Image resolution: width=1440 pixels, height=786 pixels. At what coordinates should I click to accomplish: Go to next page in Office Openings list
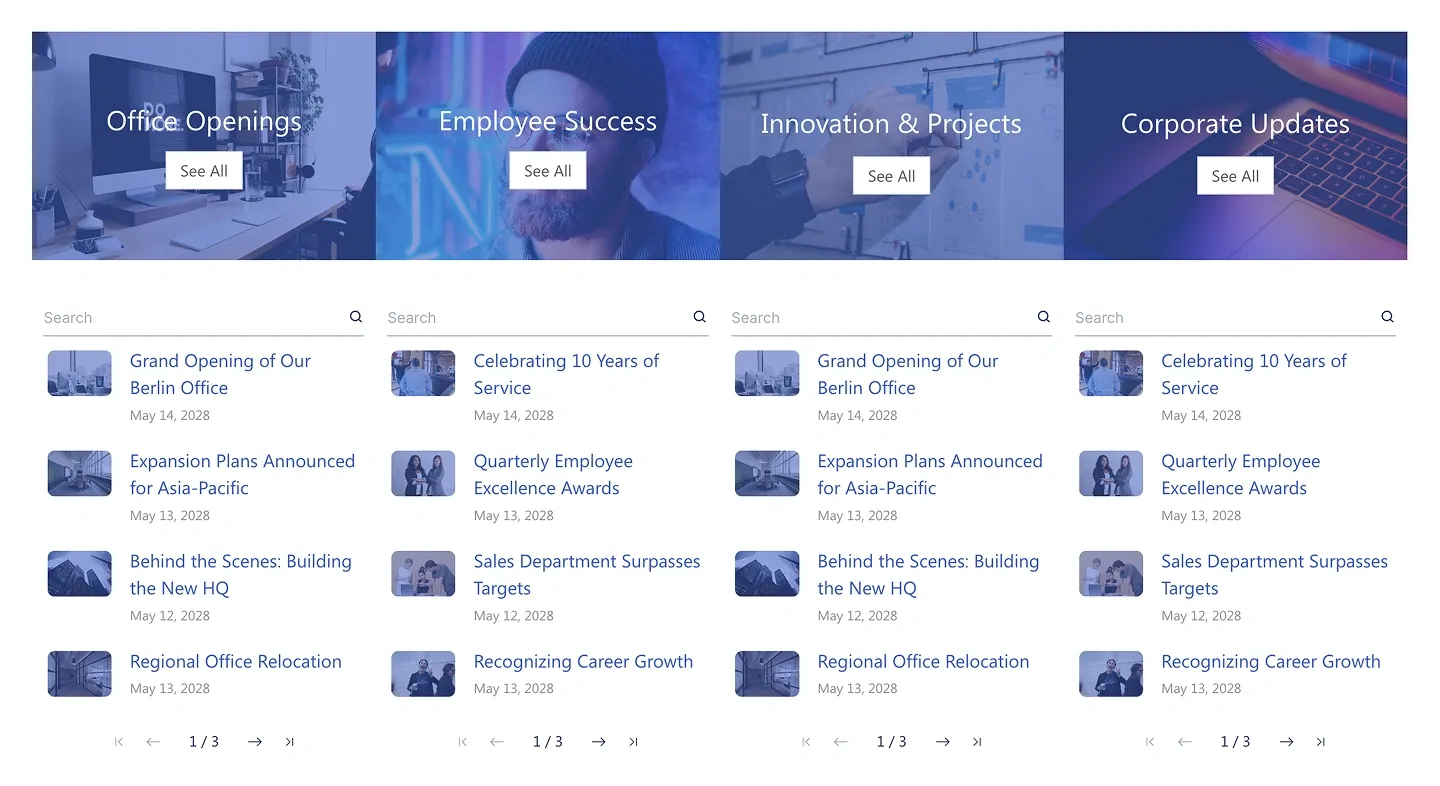(x=255, y=742)
